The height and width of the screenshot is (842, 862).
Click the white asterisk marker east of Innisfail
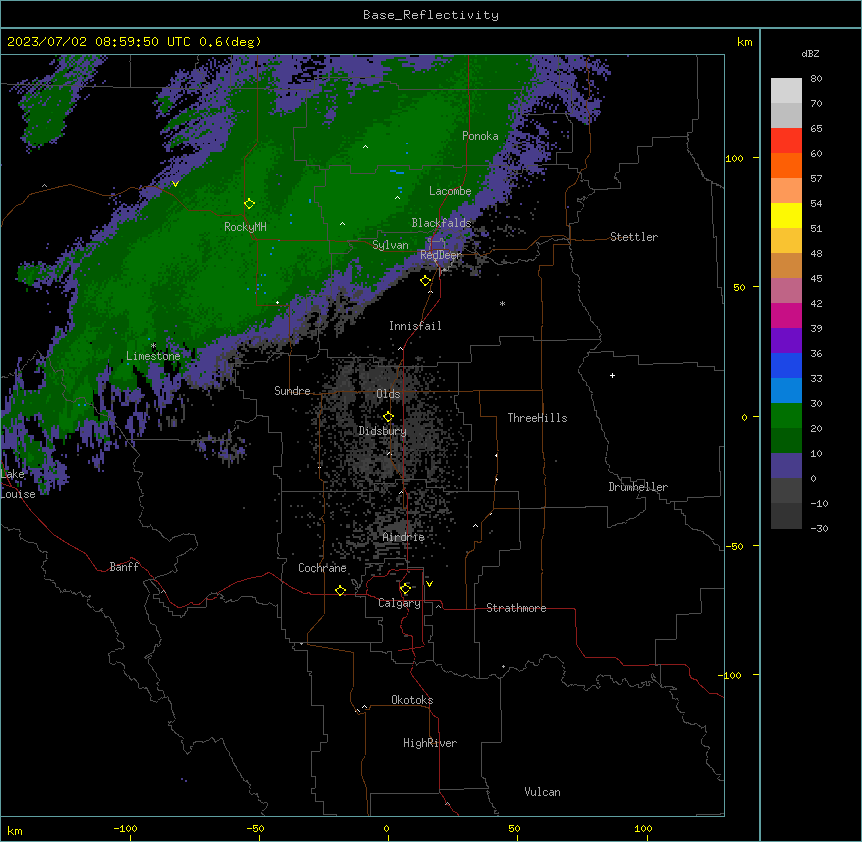pos(502,303)
